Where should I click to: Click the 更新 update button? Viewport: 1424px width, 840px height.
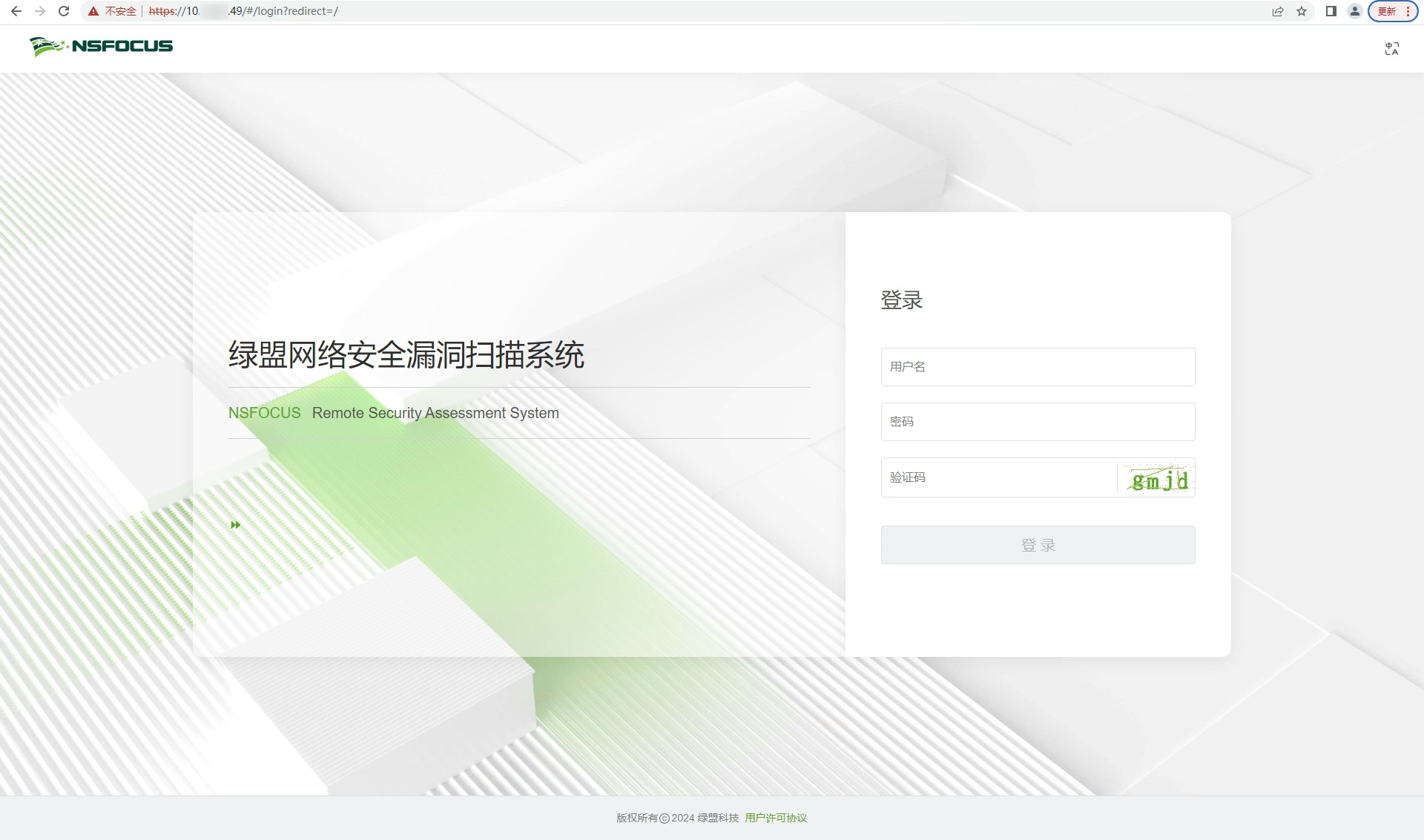(x=1386, y=11)
